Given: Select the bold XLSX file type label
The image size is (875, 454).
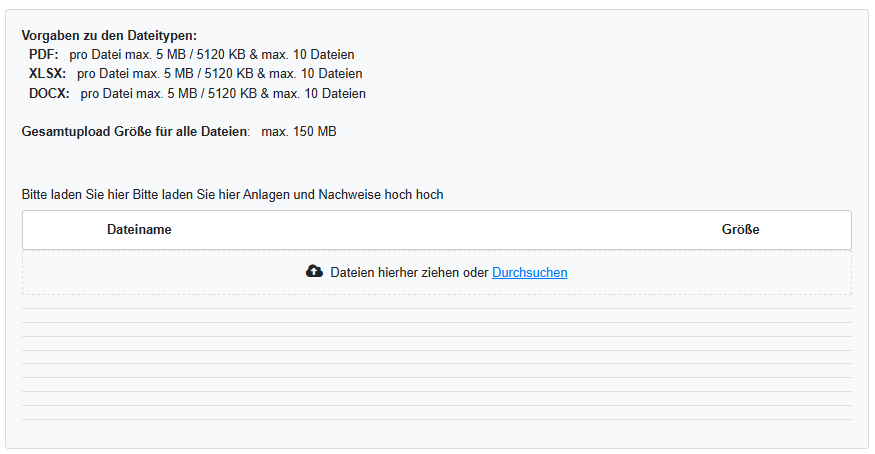Looking at the screenshot, I should click(x=48, y=74).
